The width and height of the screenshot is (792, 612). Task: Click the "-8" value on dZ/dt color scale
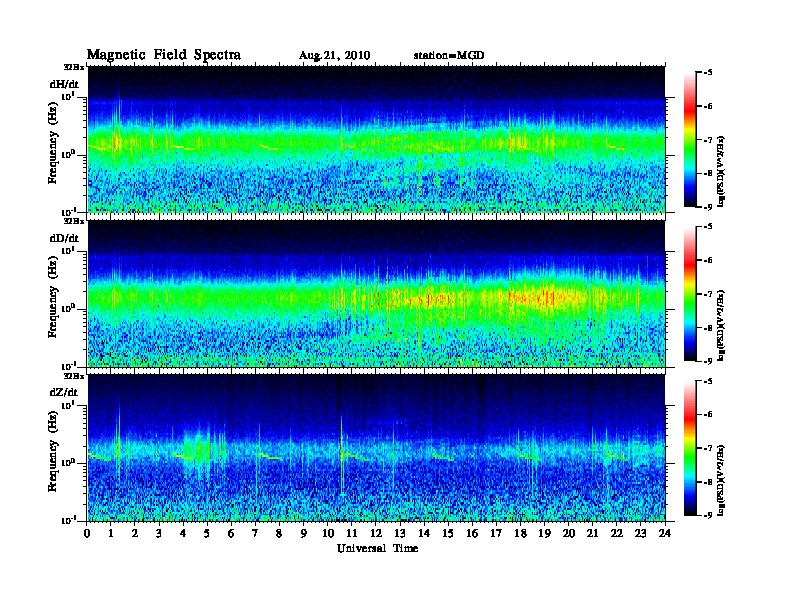pyautogui.click(x=708, y=482)
